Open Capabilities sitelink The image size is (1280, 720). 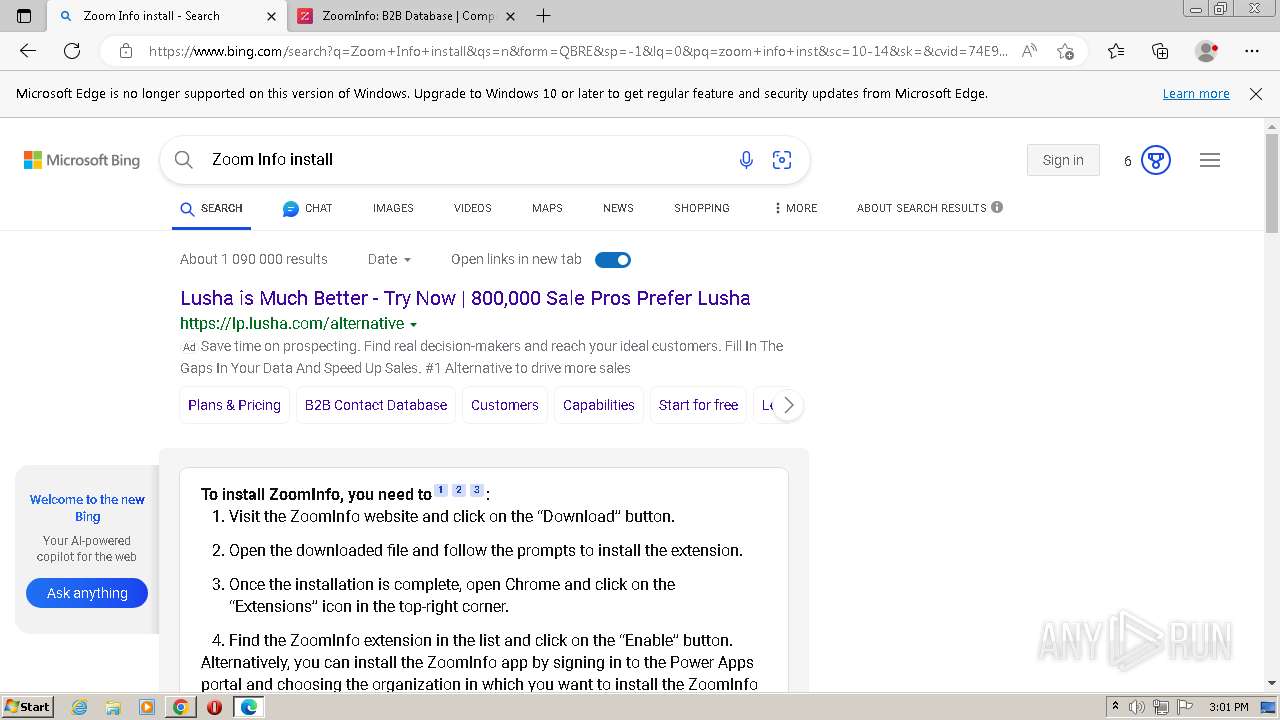click(599, 405)
